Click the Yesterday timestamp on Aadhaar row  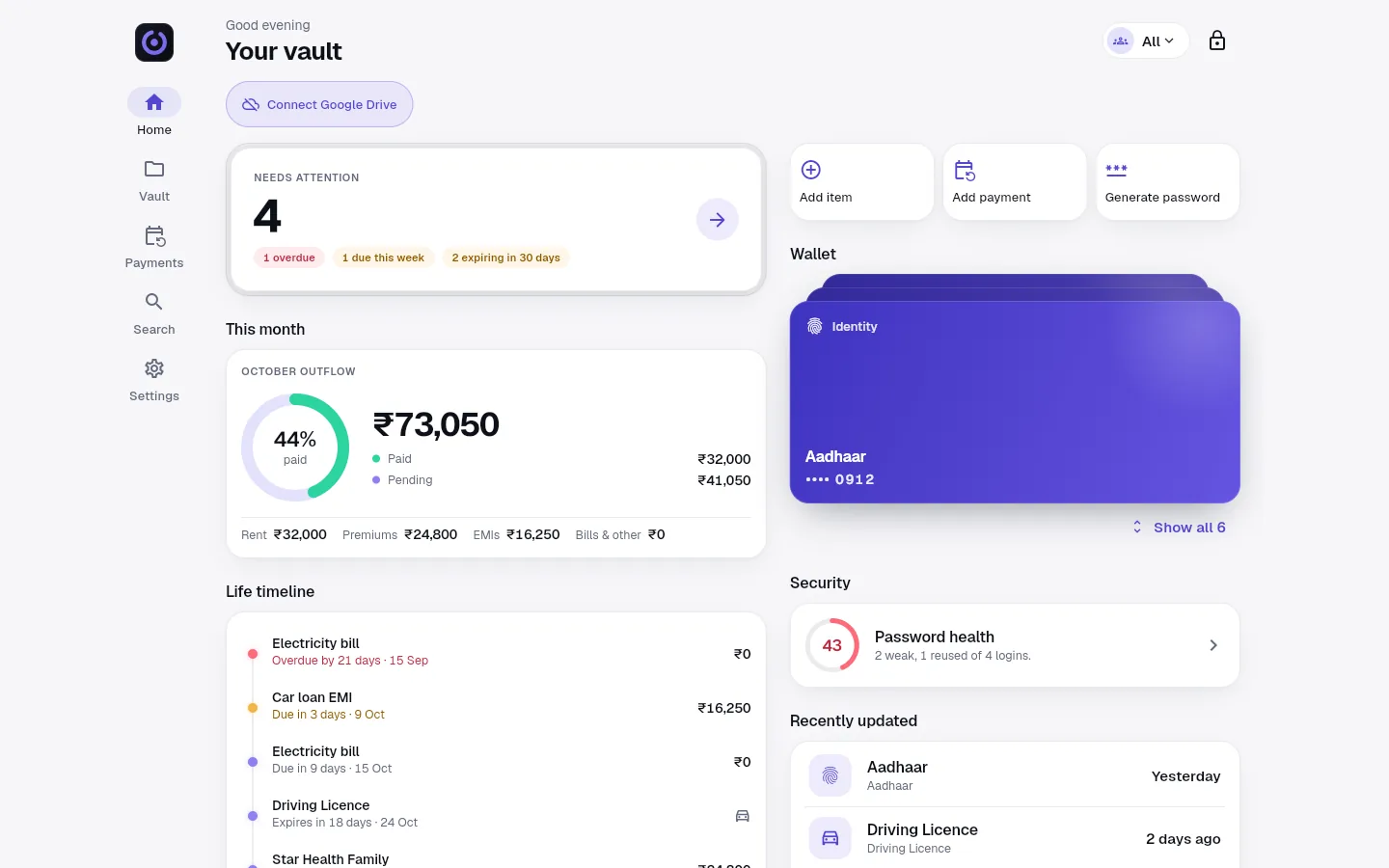click(x=1186, y=776)
